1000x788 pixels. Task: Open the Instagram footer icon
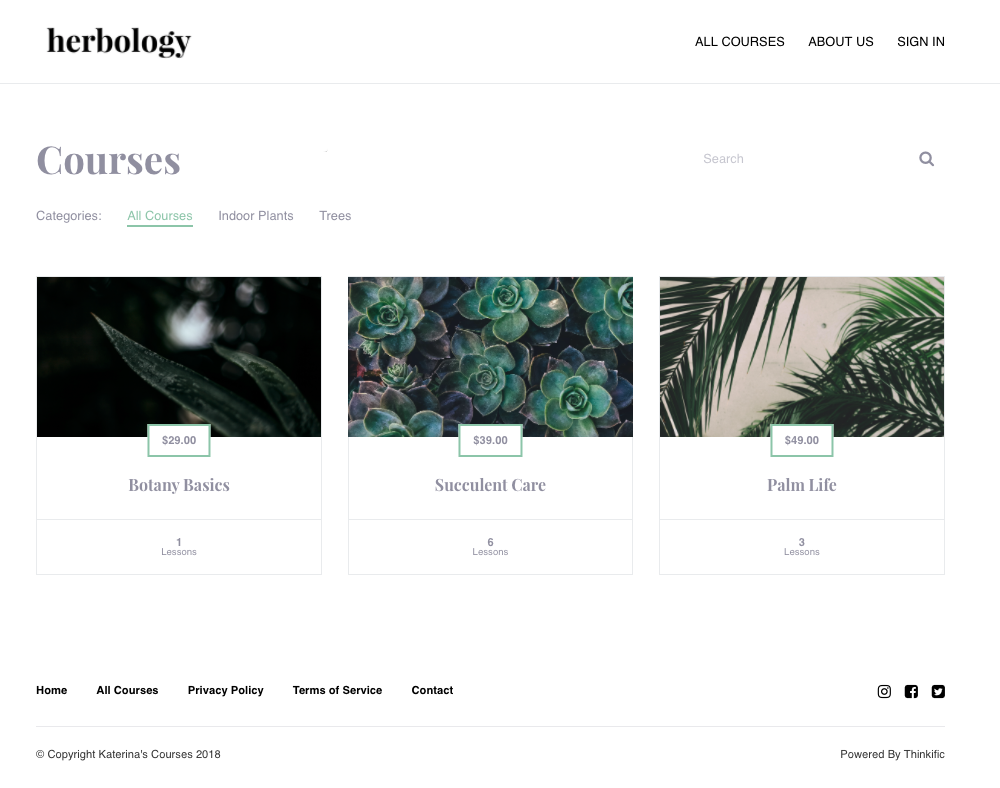click(884, 691)
